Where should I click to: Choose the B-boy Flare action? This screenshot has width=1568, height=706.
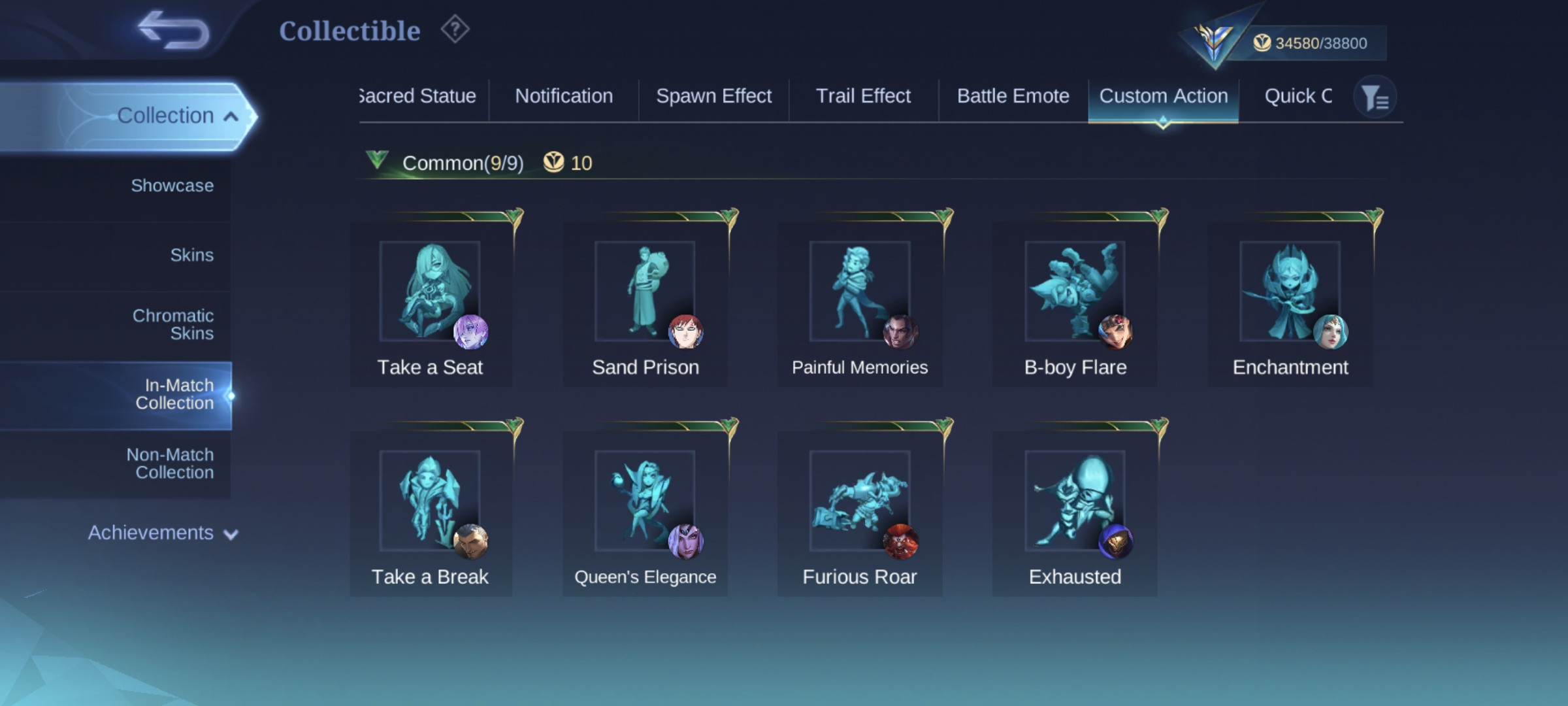(1075, 304)
